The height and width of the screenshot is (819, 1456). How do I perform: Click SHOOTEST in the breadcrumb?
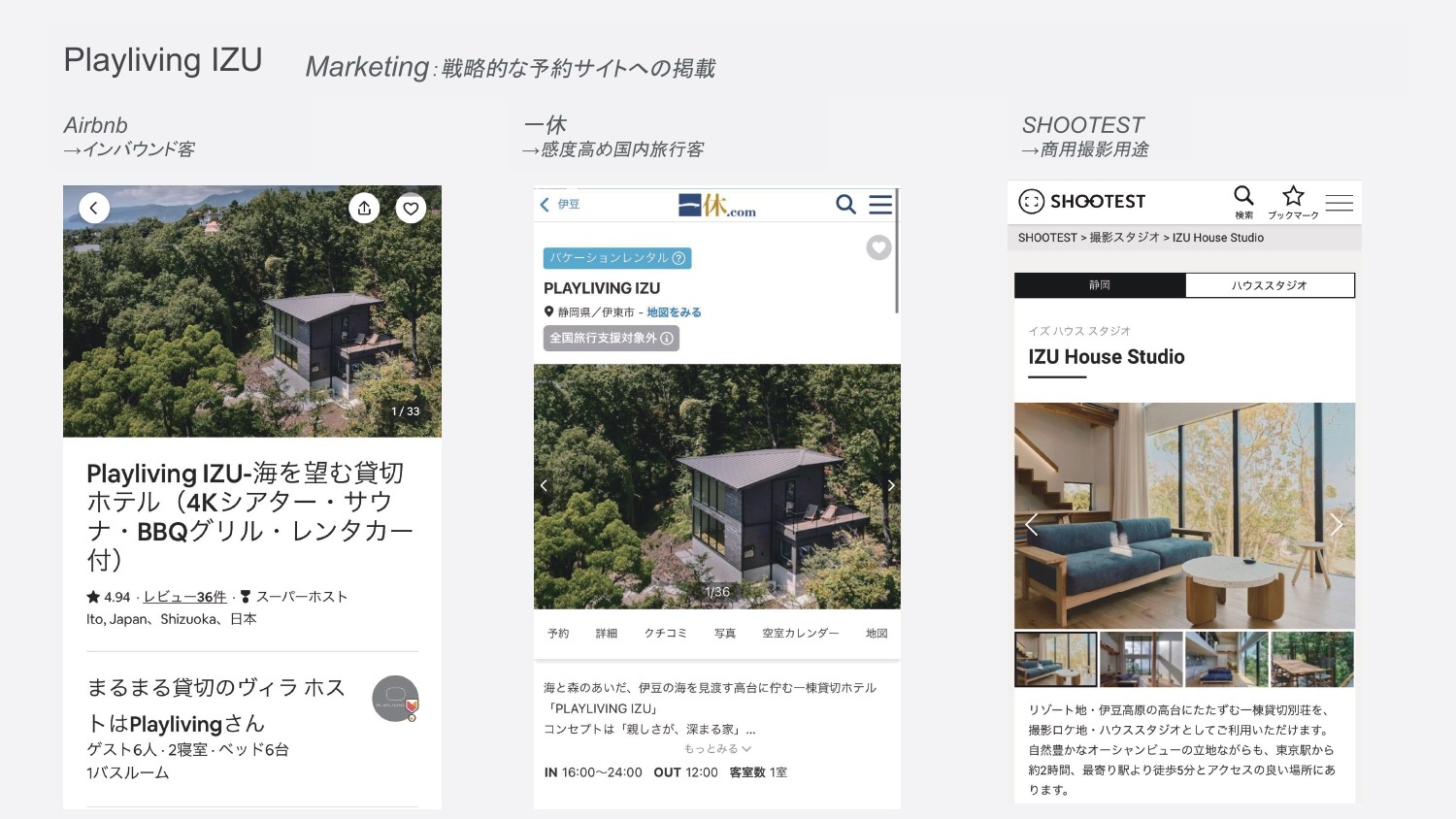pyautogui.click(x=1047, y=238)
